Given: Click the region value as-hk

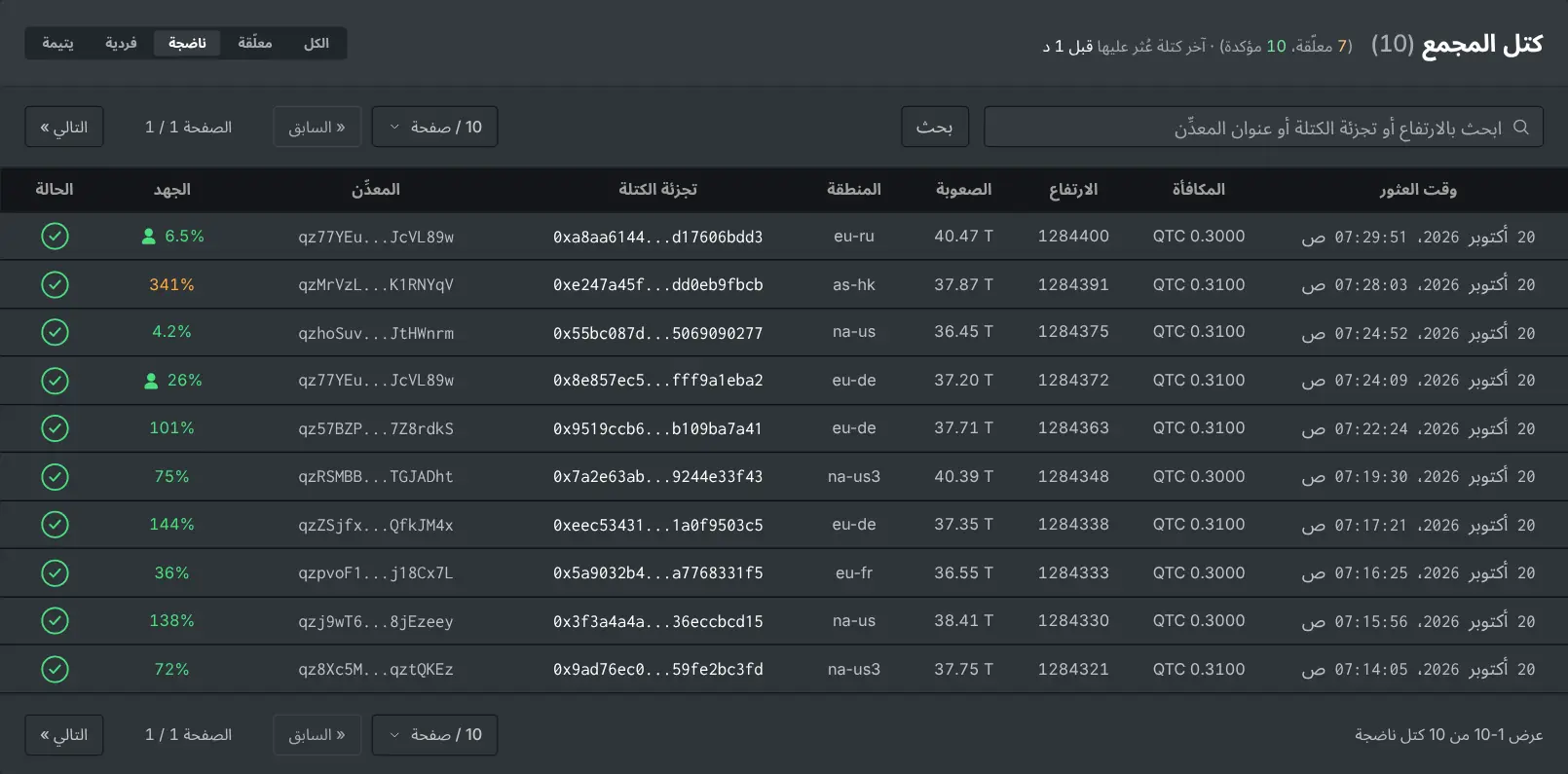Looking at the screenshot, I should point(854,284).
